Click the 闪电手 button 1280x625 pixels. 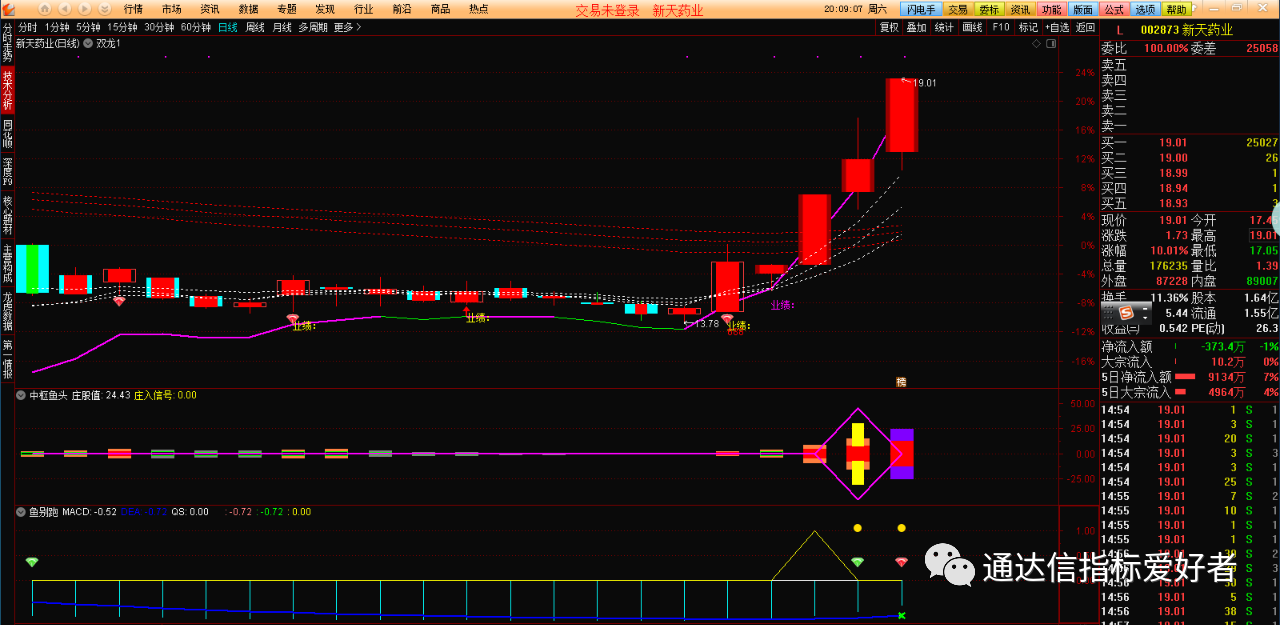point(920,9)
